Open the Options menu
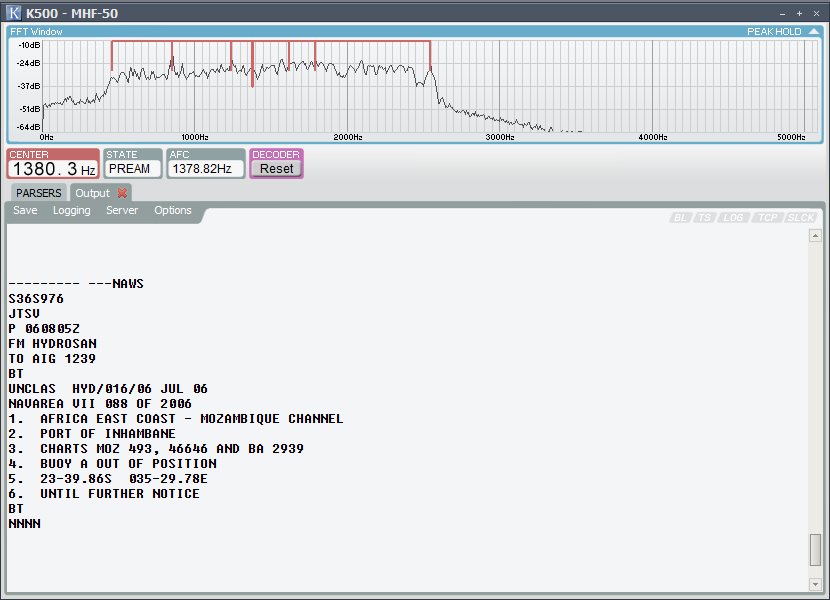 click(173, 210)
